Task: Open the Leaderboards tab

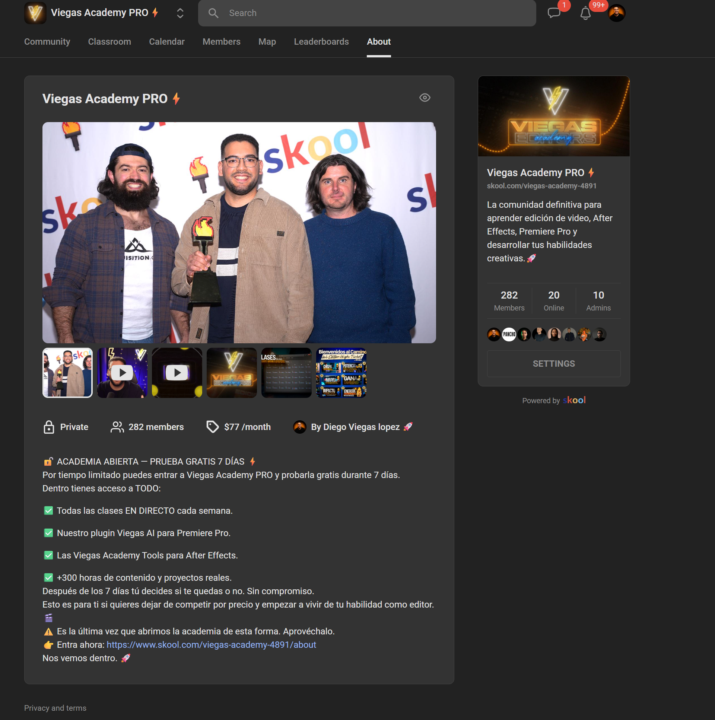Action: point(321,42)
